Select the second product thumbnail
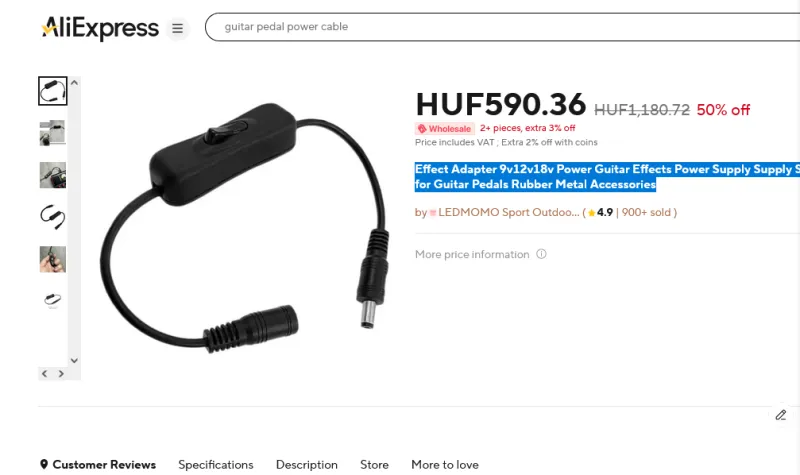Image resolution: width=800 pixels, height=475 pixels. coord(53,133)
